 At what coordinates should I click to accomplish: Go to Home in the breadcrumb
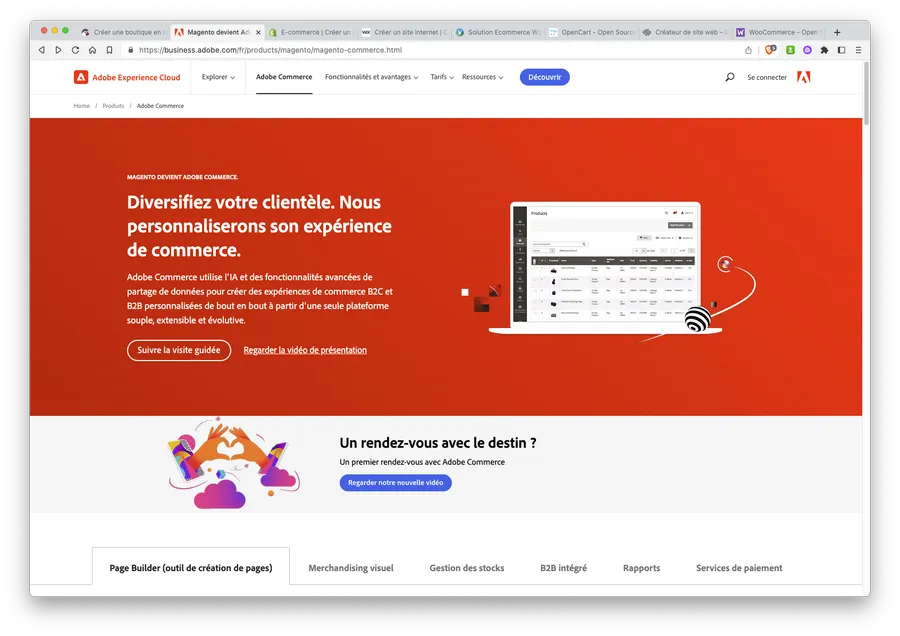82,106
